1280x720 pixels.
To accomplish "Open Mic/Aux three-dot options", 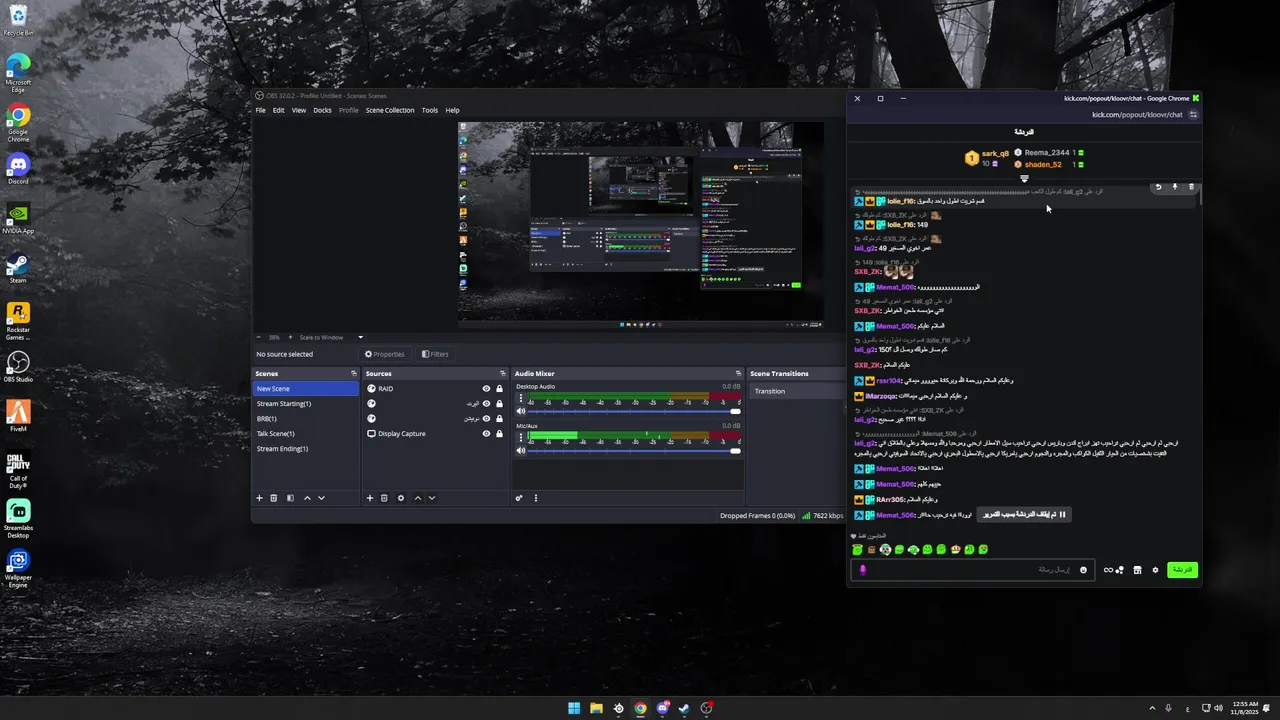I will pyautogui.click(x=521, y=438).
